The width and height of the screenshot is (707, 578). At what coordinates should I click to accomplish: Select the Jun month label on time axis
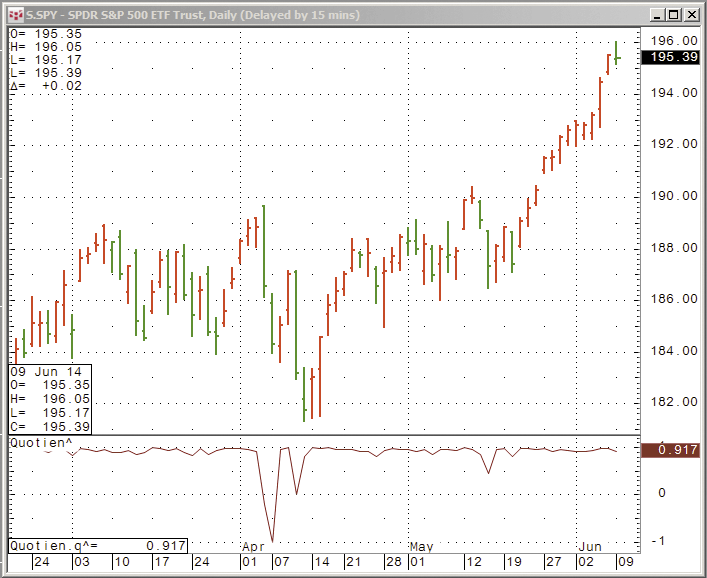click(591, 547)
